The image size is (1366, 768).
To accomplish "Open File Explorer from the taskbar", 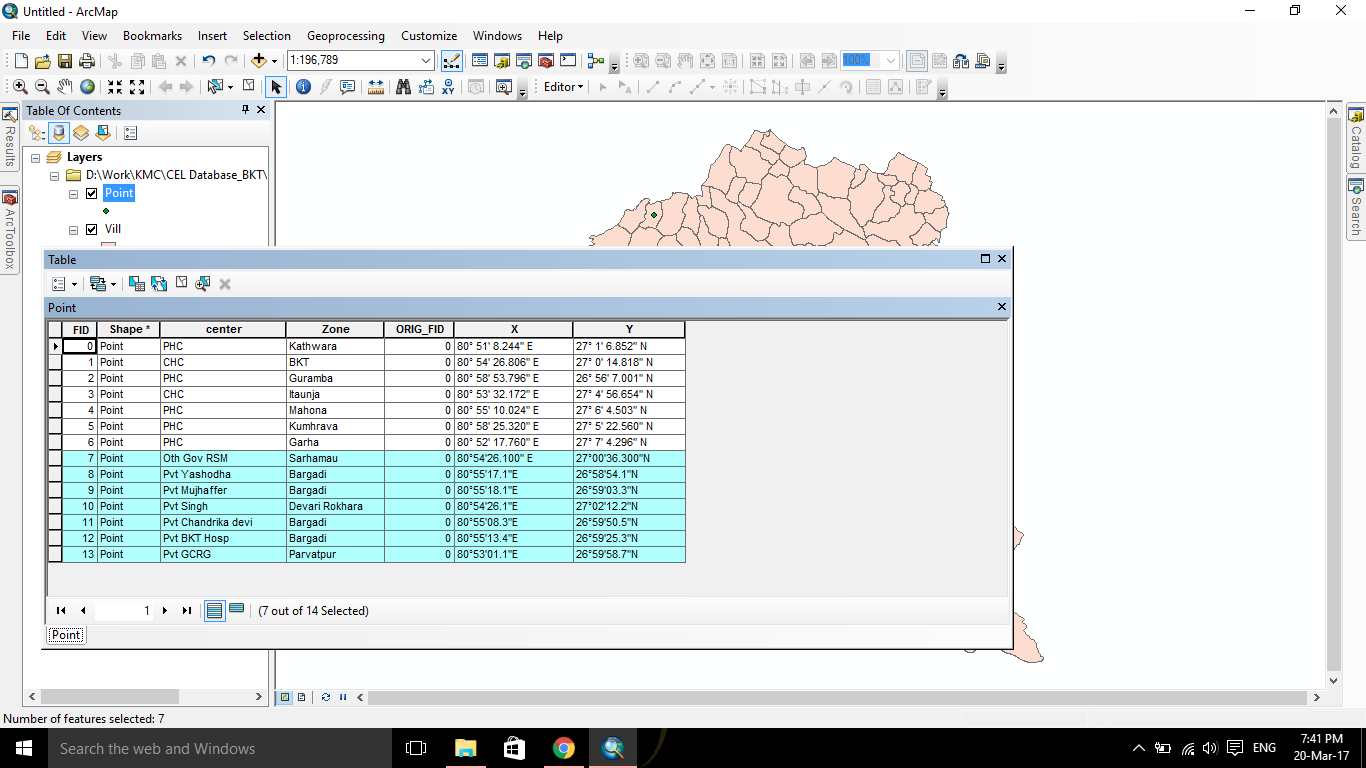I will pyautogui.click(x=466, y=748).
